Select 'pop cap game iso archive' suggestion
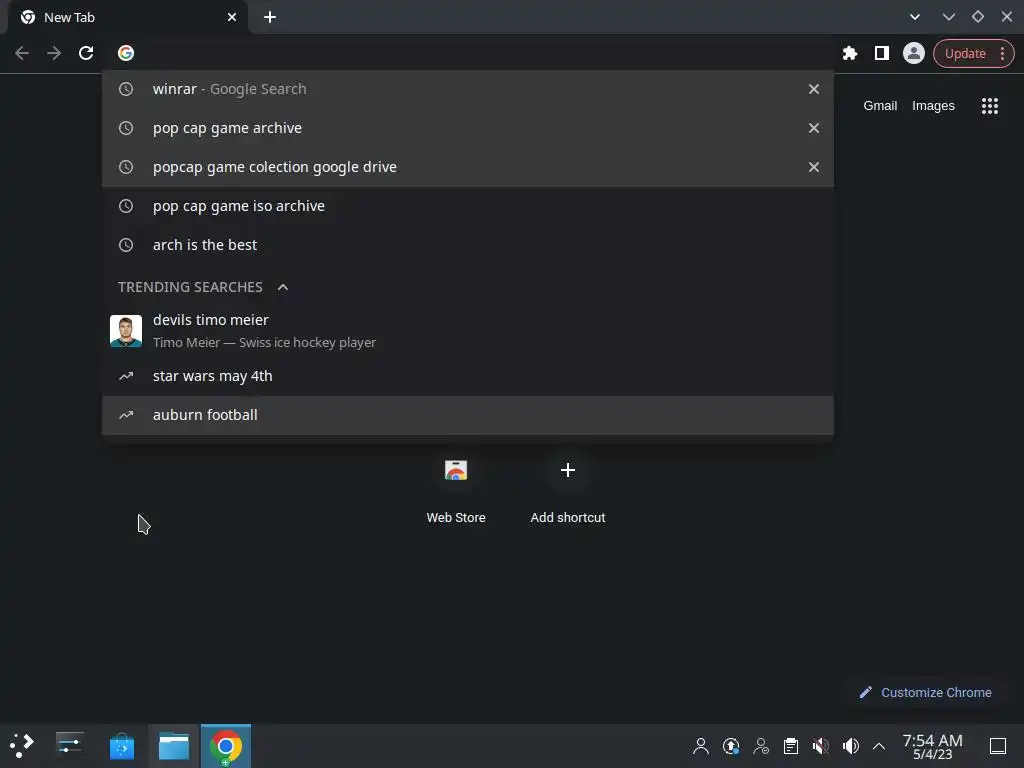The image size is (1024, 768). [468, 206]
